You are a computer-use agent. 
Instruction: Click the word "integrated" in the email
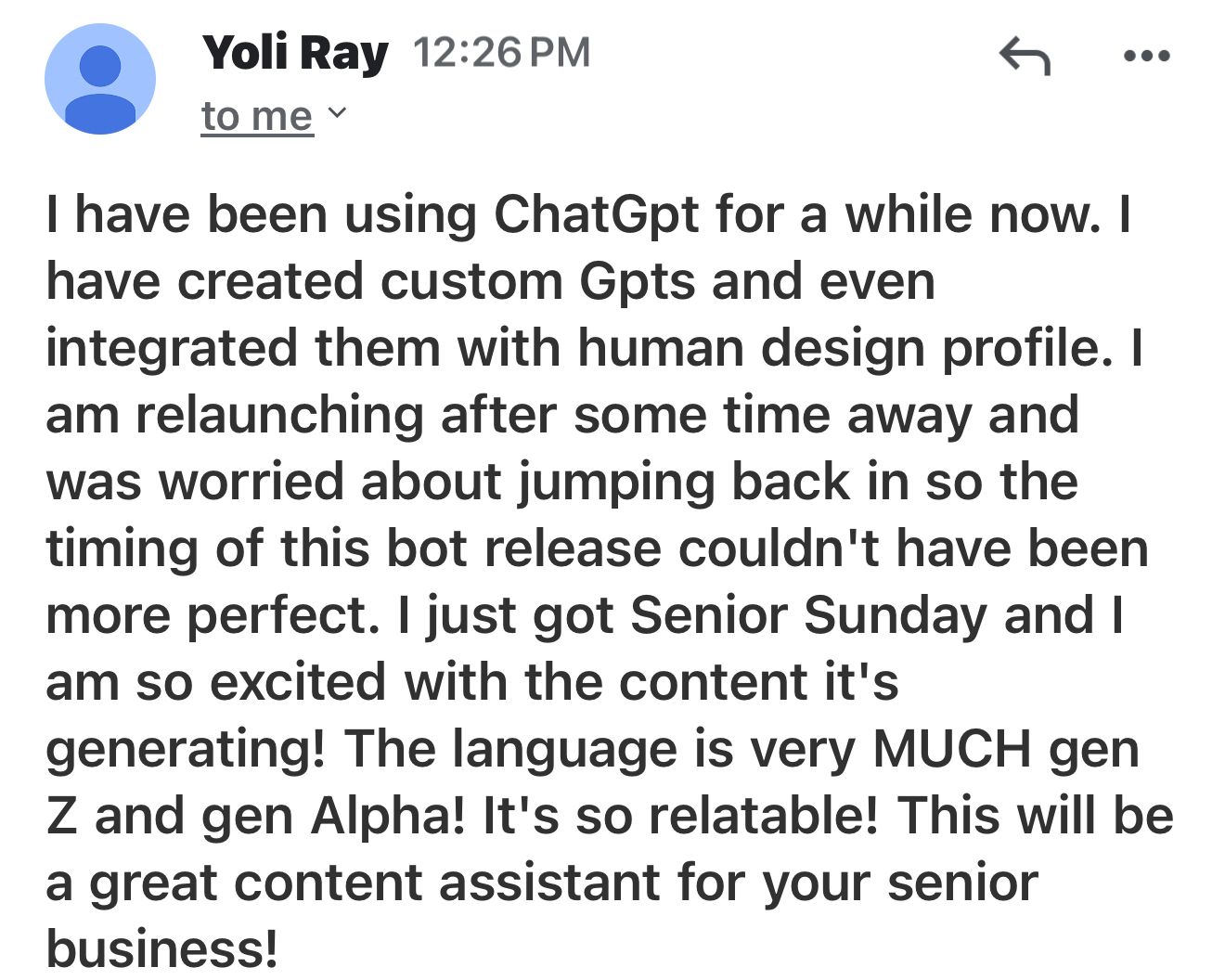point(172,350)
